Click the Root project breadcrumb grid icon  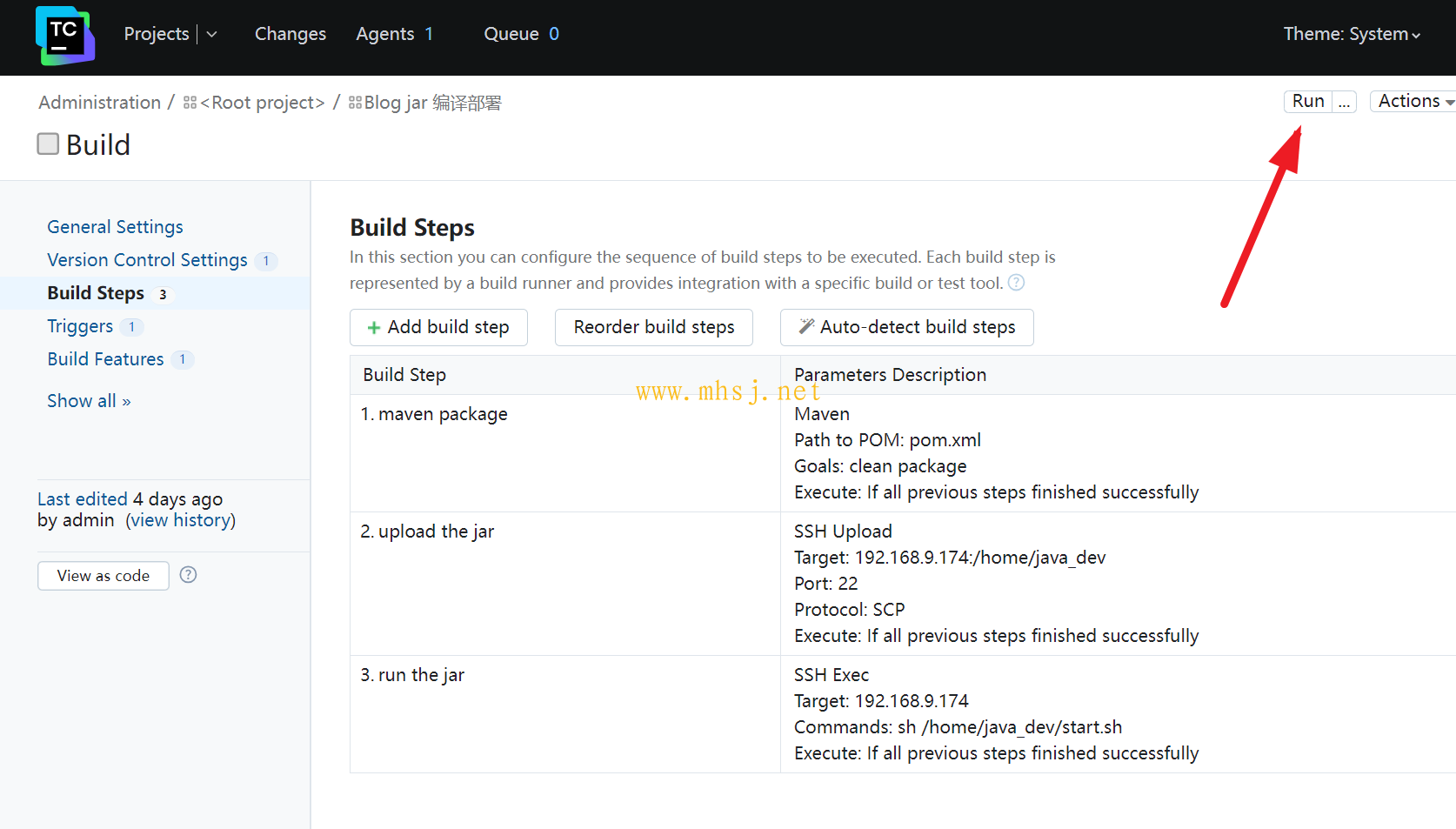click(x=190, y=103)
